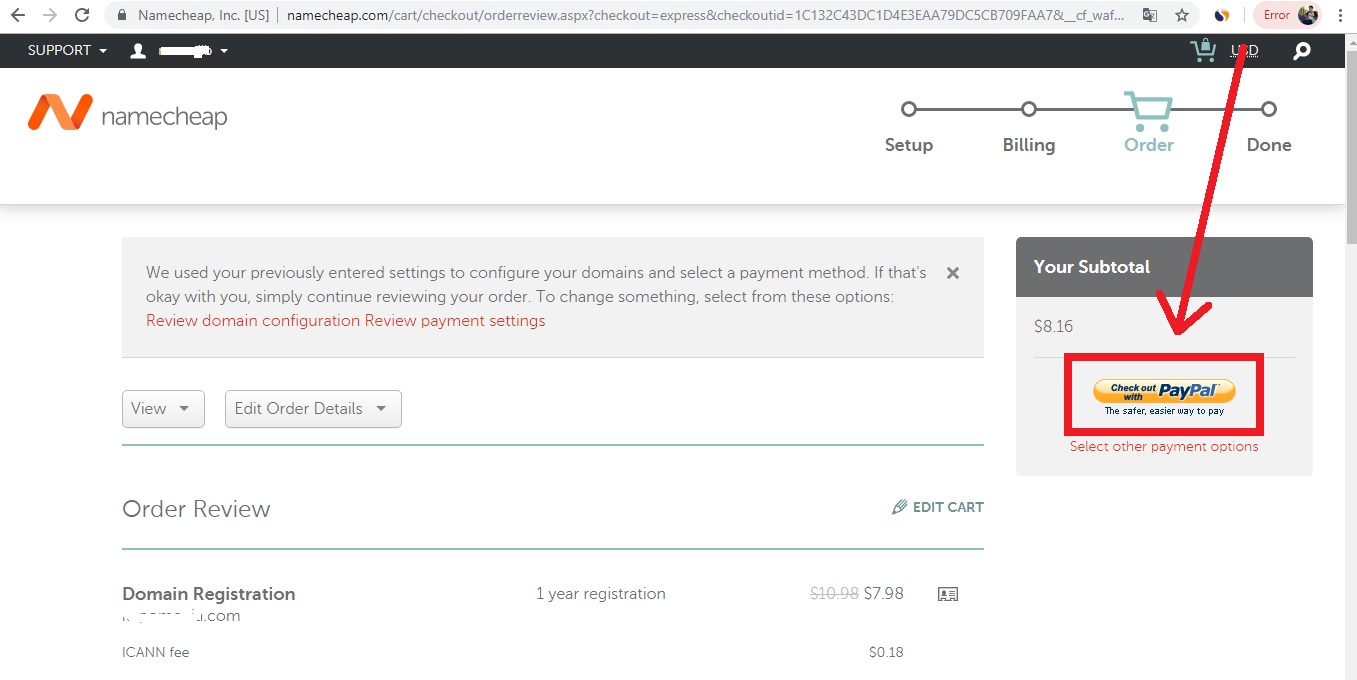Click Select other payment options link
Viewport: 1357px width, 680px height.
click(x=1164, y=446)
